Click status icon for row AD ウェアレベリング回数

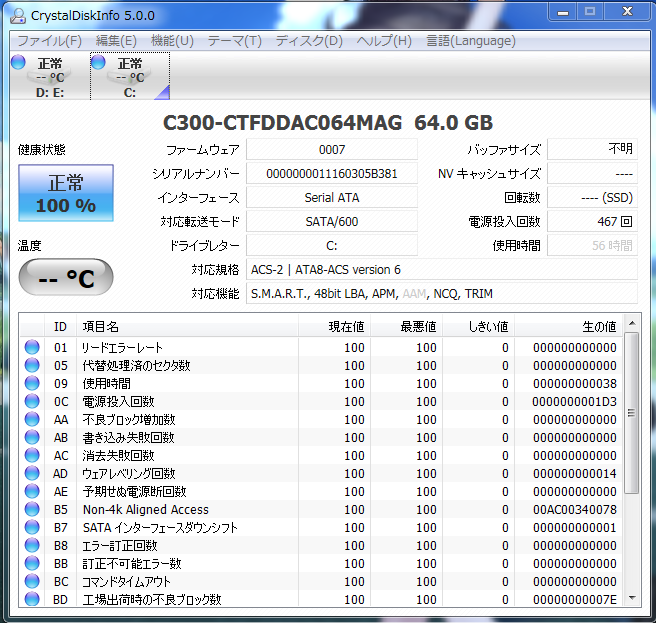click(x=32, y=473)
